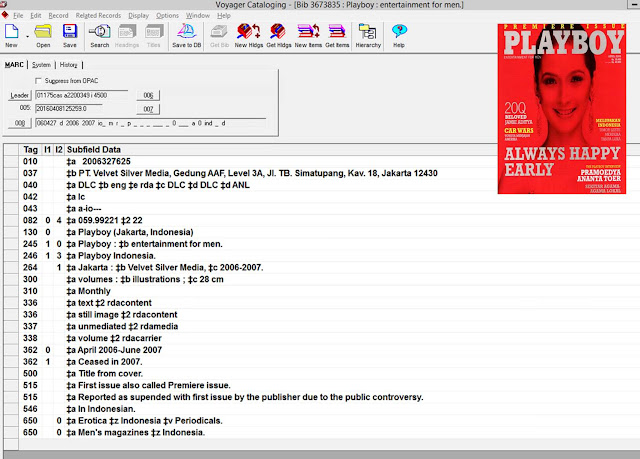Open the Help menu in menu bar
The width and height of the screenshot is (640, 459).
(224, 16)
